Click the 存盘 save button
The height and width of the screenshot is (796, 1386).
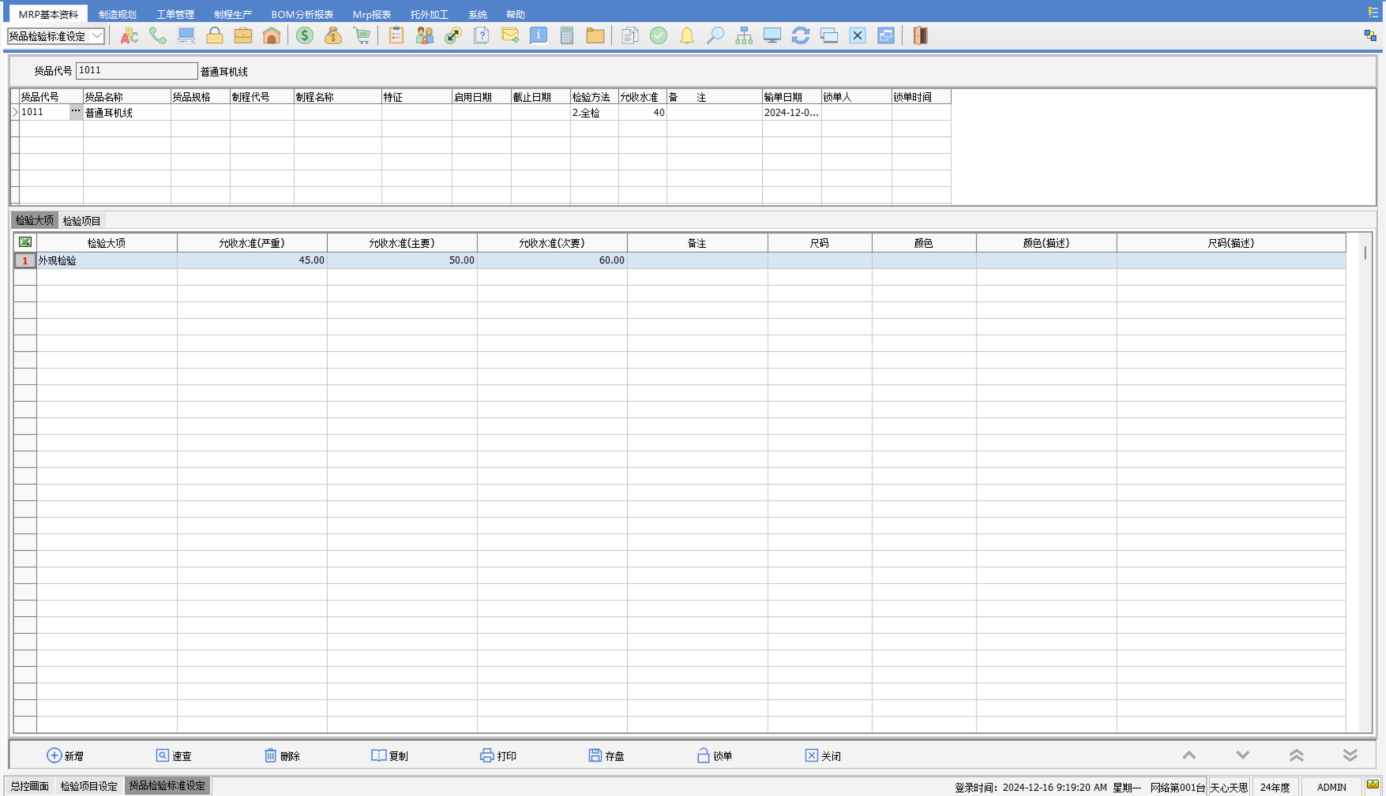click(x=606, y=756)
